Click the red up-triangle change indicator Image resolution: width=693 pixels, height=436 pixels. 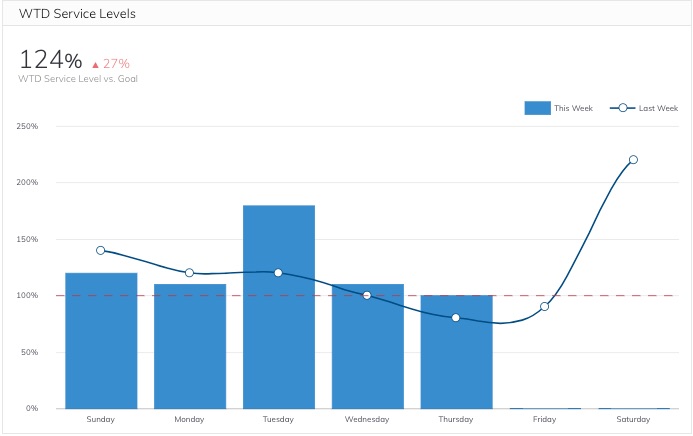[96, 64]
